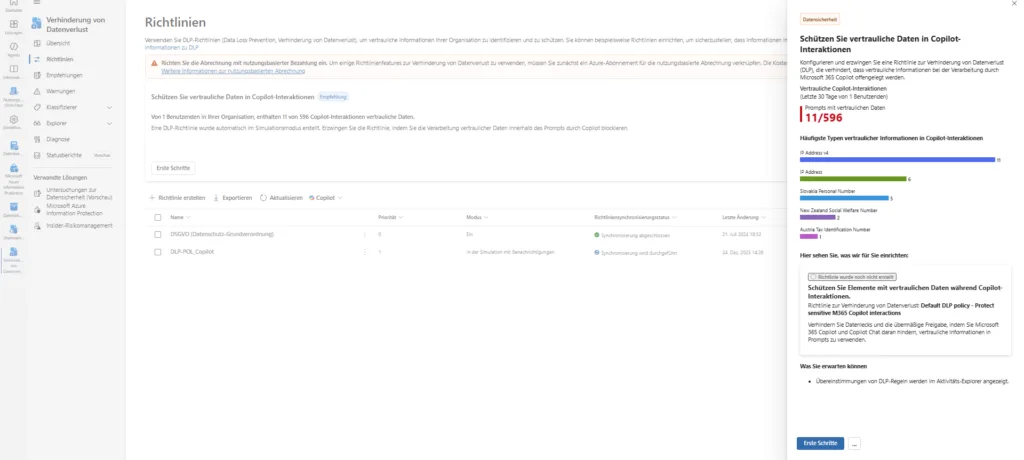The width and height of the screenshot is (1024, 460).
Task: Open Empfehlungen in the sidebar
Action: [65, 75]
